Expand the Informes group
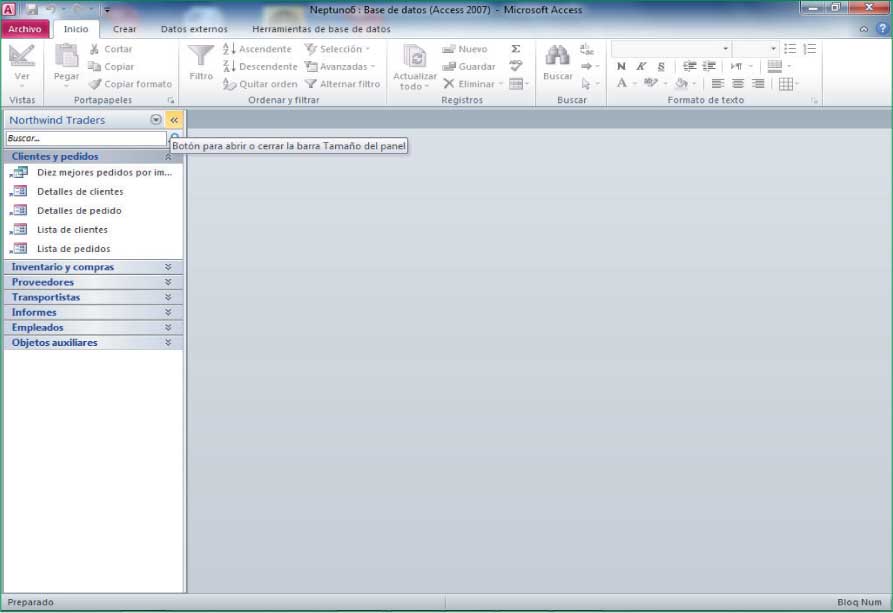Image resolution: width=893 pixels, height=613 pixels. (93, 312)
